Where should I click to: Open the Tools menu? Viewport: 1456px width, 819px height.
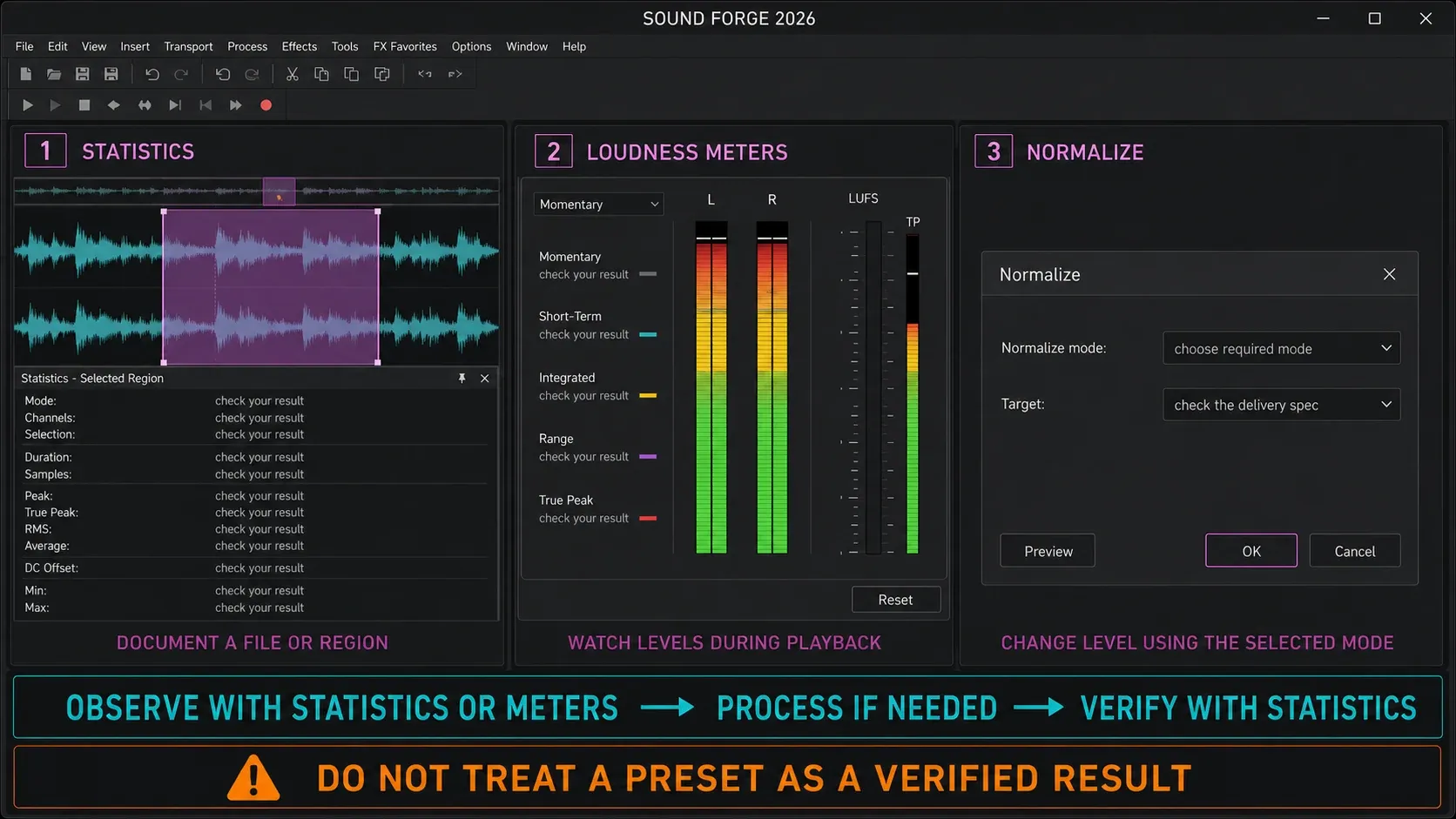345,46
